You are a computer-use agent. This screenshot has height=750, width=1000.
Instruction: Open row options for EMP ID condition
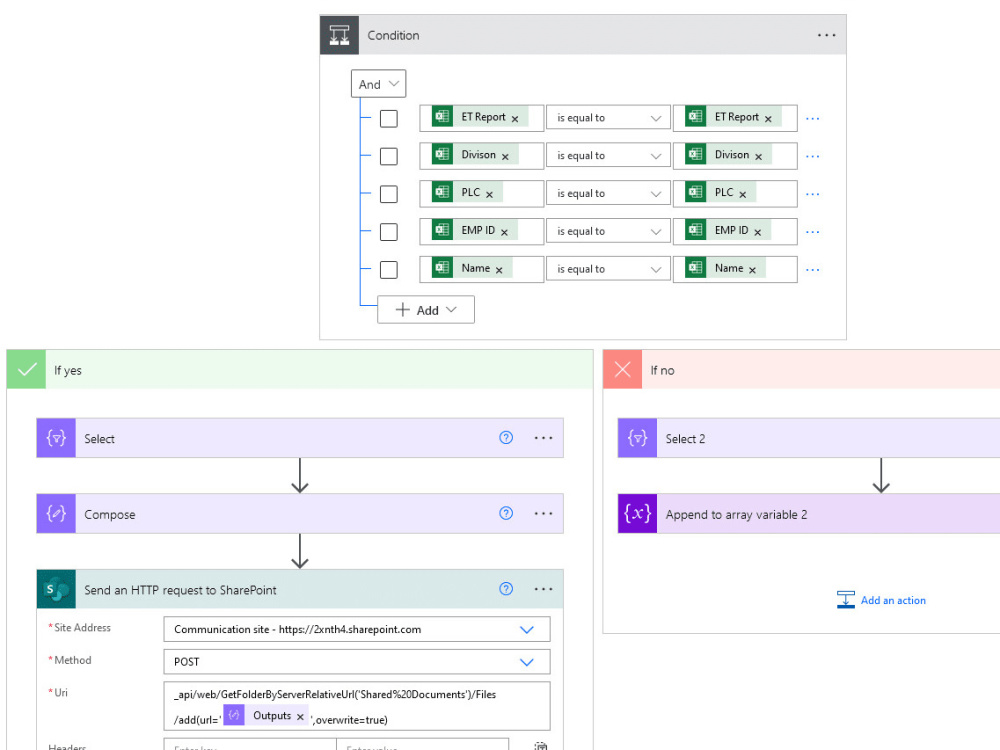click(x=812, y=232)
